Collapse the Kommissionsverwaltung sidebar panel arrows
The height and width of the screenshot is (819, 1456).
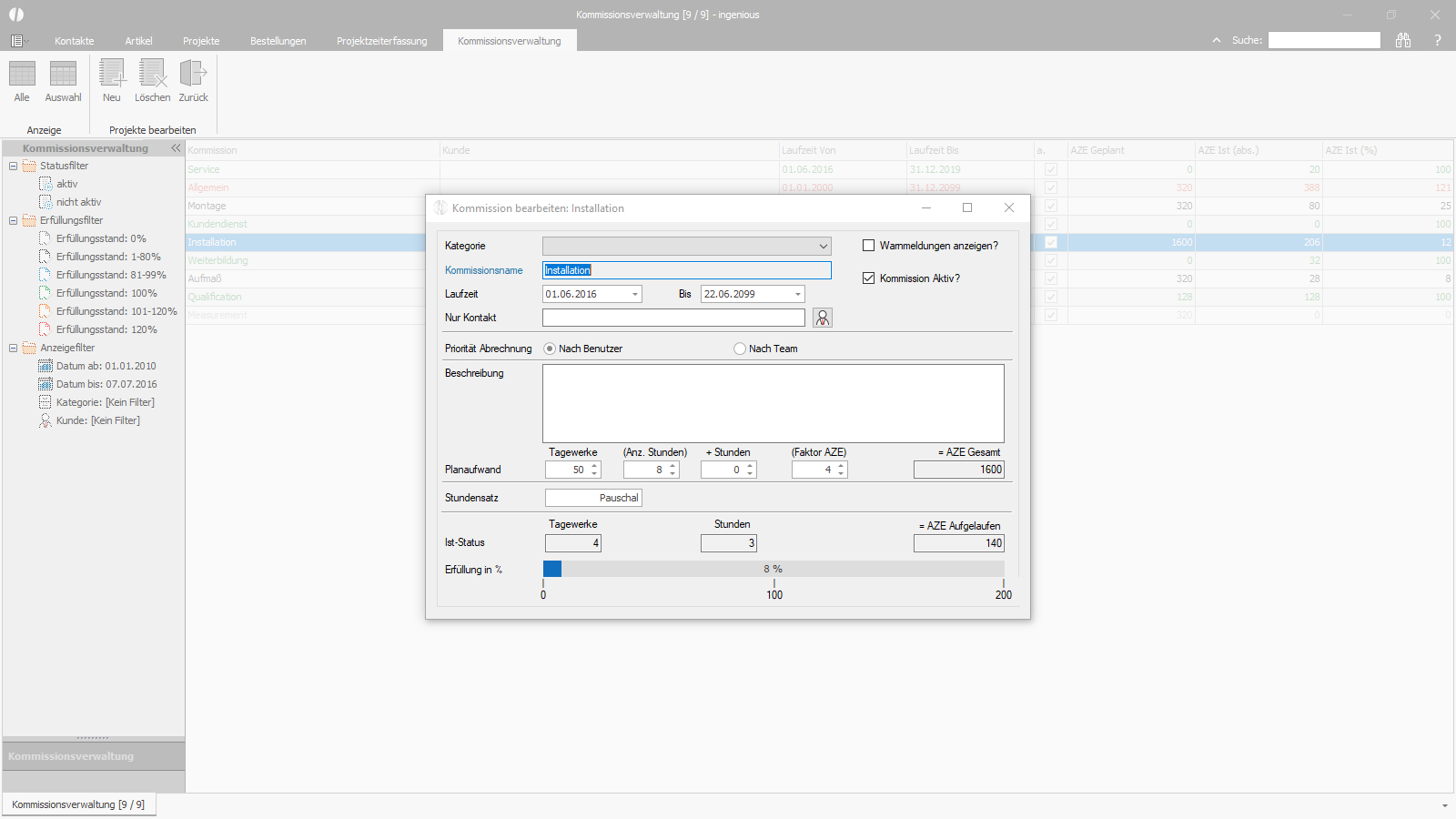click(x=176, y=147)
